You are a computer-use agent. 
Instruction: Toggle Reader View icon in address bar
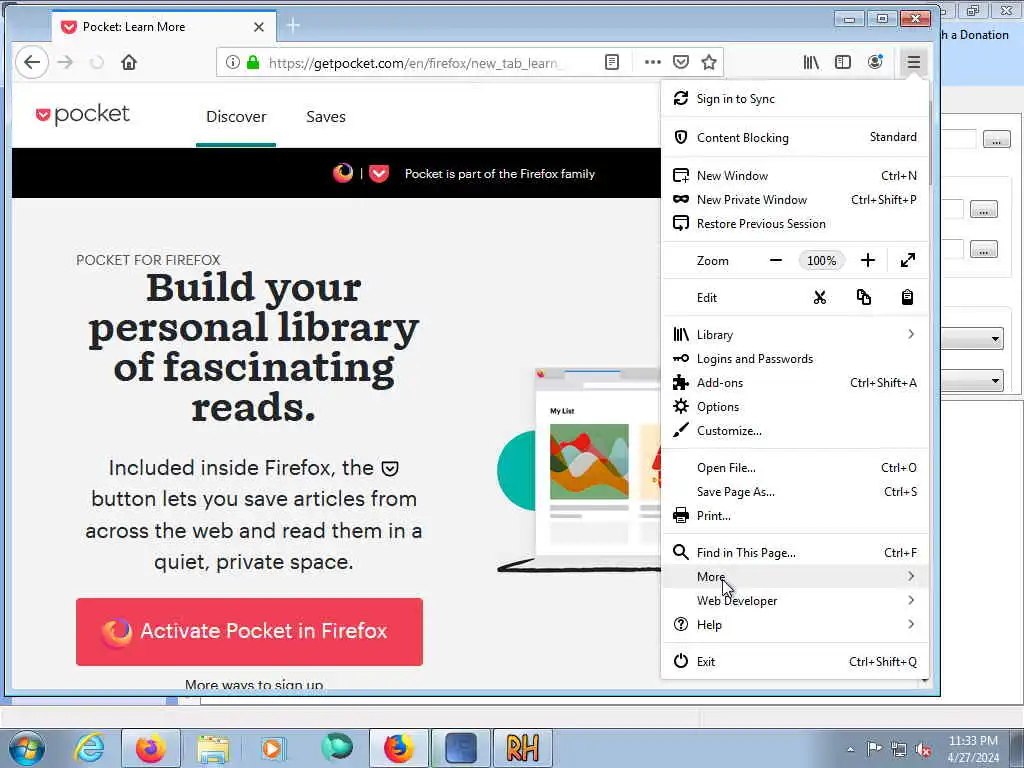pos(612,63)
